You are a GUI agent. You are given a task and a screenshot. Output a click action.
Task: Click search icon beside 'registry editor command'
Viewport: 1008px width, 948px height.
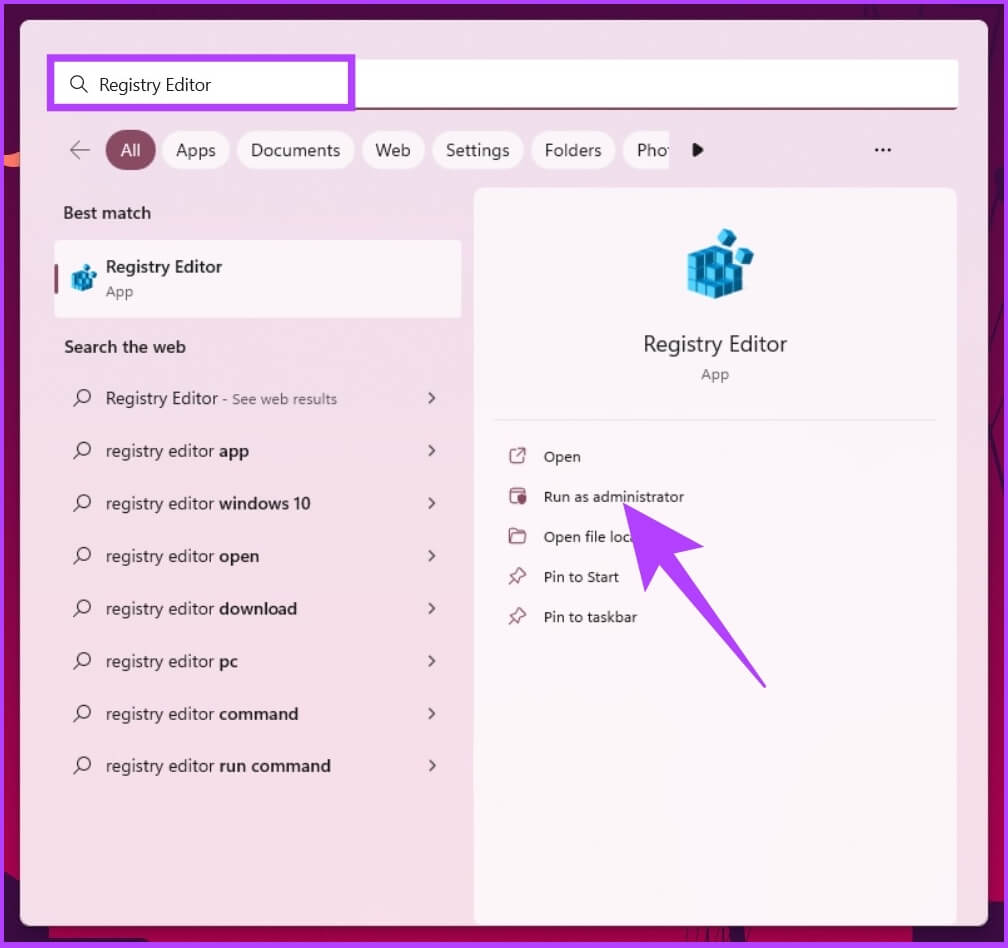point(82,713)
